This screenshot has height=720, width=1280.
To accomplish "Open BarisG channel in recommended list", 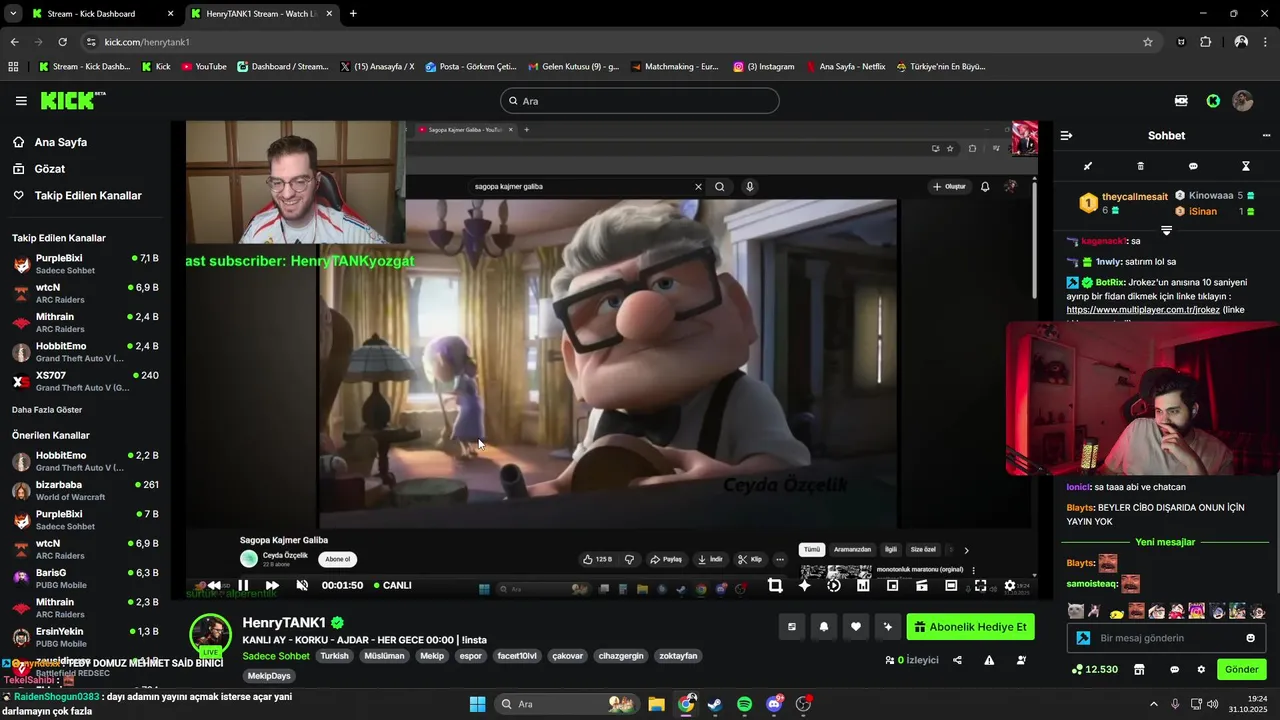I will point(84,578).
